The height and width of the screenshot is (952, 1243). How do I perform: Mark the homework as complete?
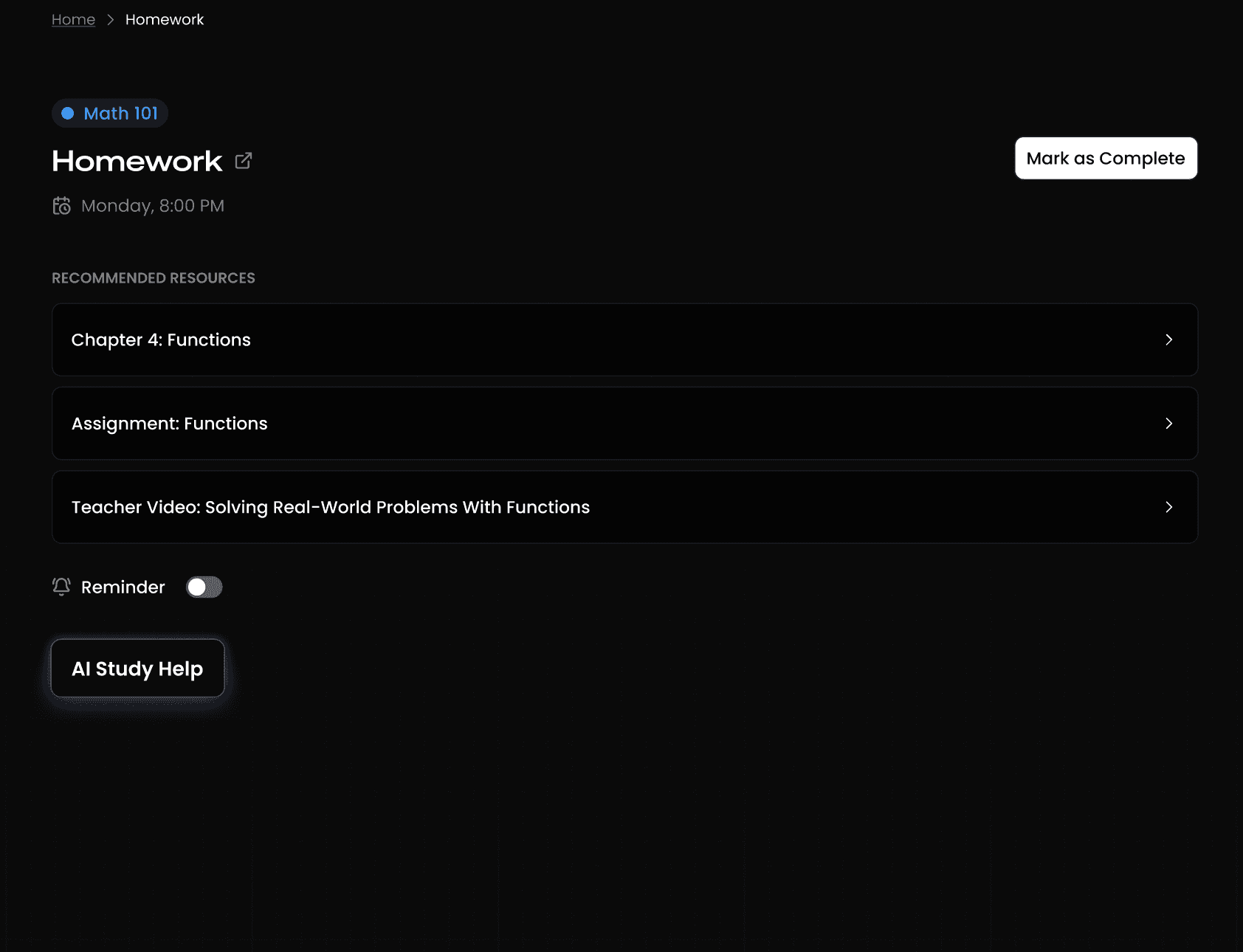pos(1105,158)
